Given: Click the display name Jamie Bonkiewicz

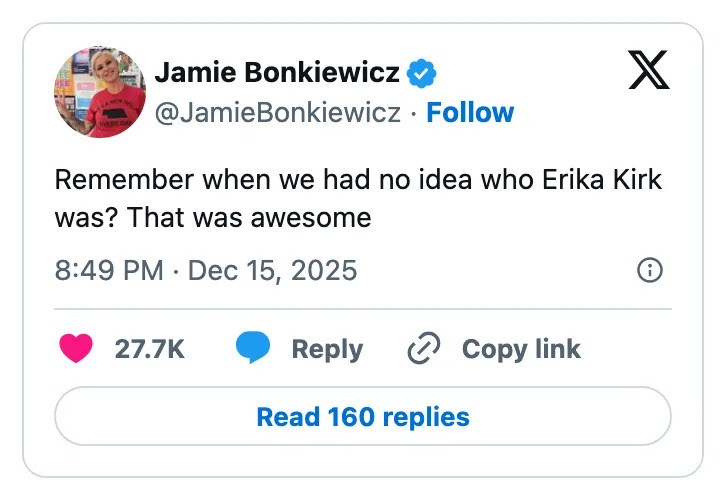Looking at the screenshot, I should tap(277, 73).
